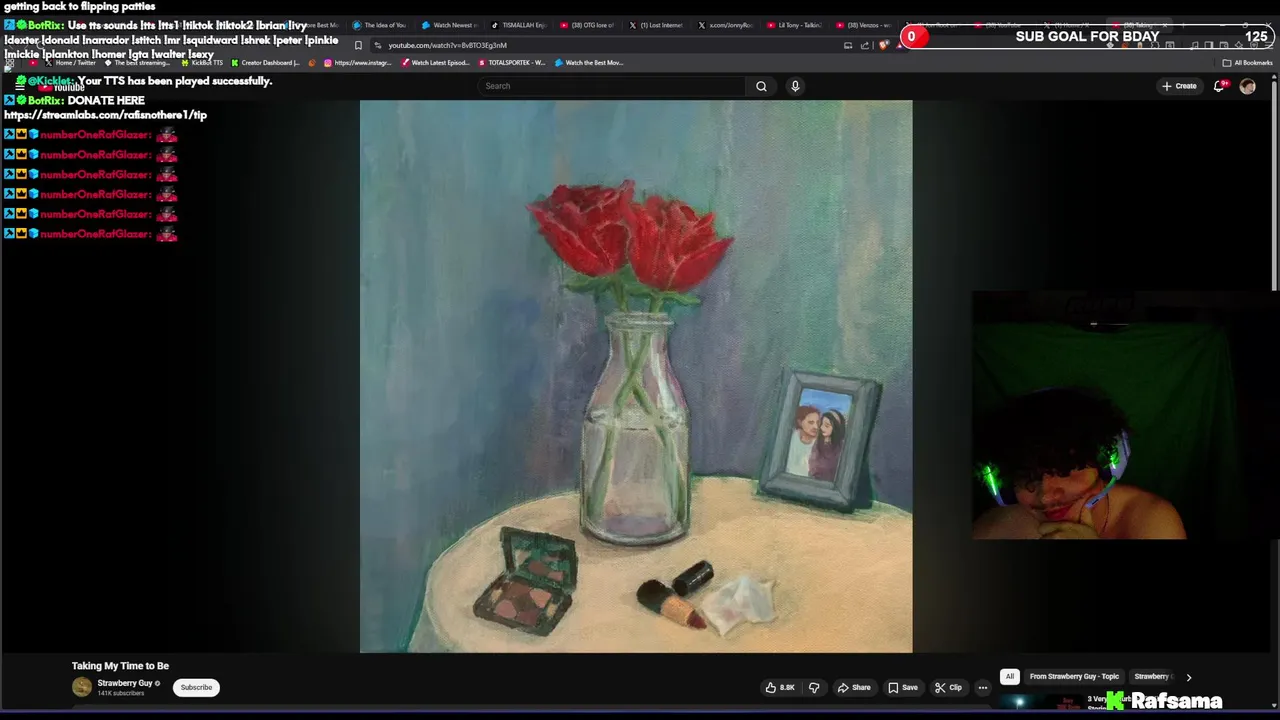The height and width of the screenshot is (720, 1280).
Task: Switch to (38) Venzos tab
Action: (x=863, y=25)
